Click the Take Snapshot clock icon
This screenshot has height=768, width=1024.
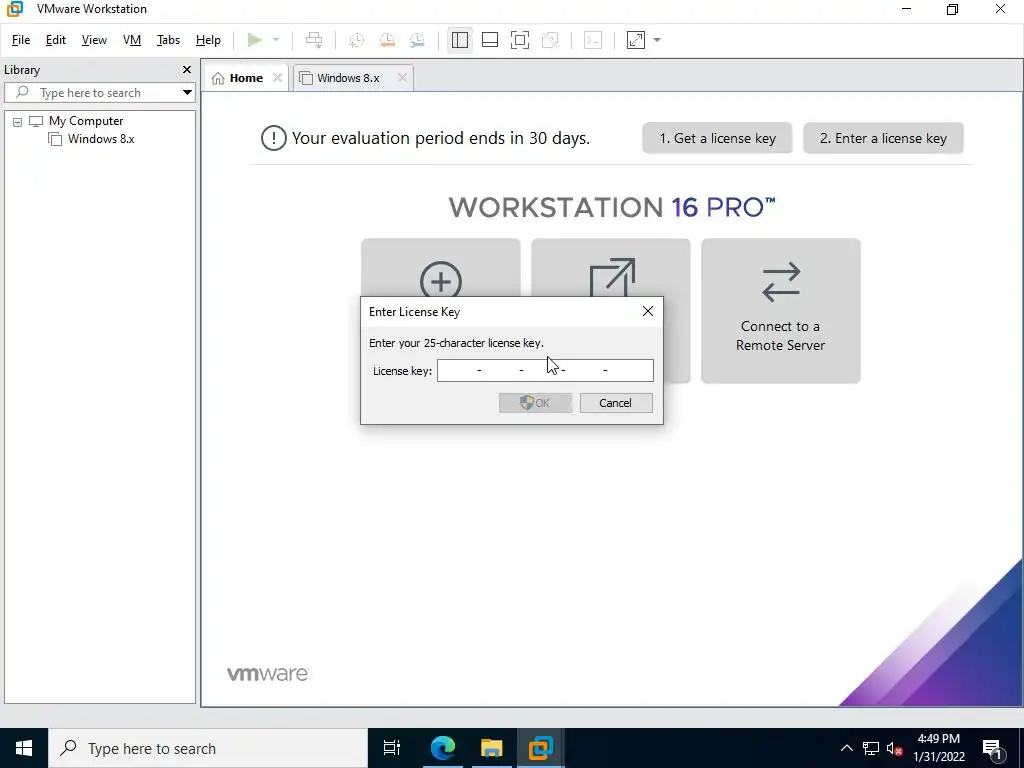click(357, 40)
